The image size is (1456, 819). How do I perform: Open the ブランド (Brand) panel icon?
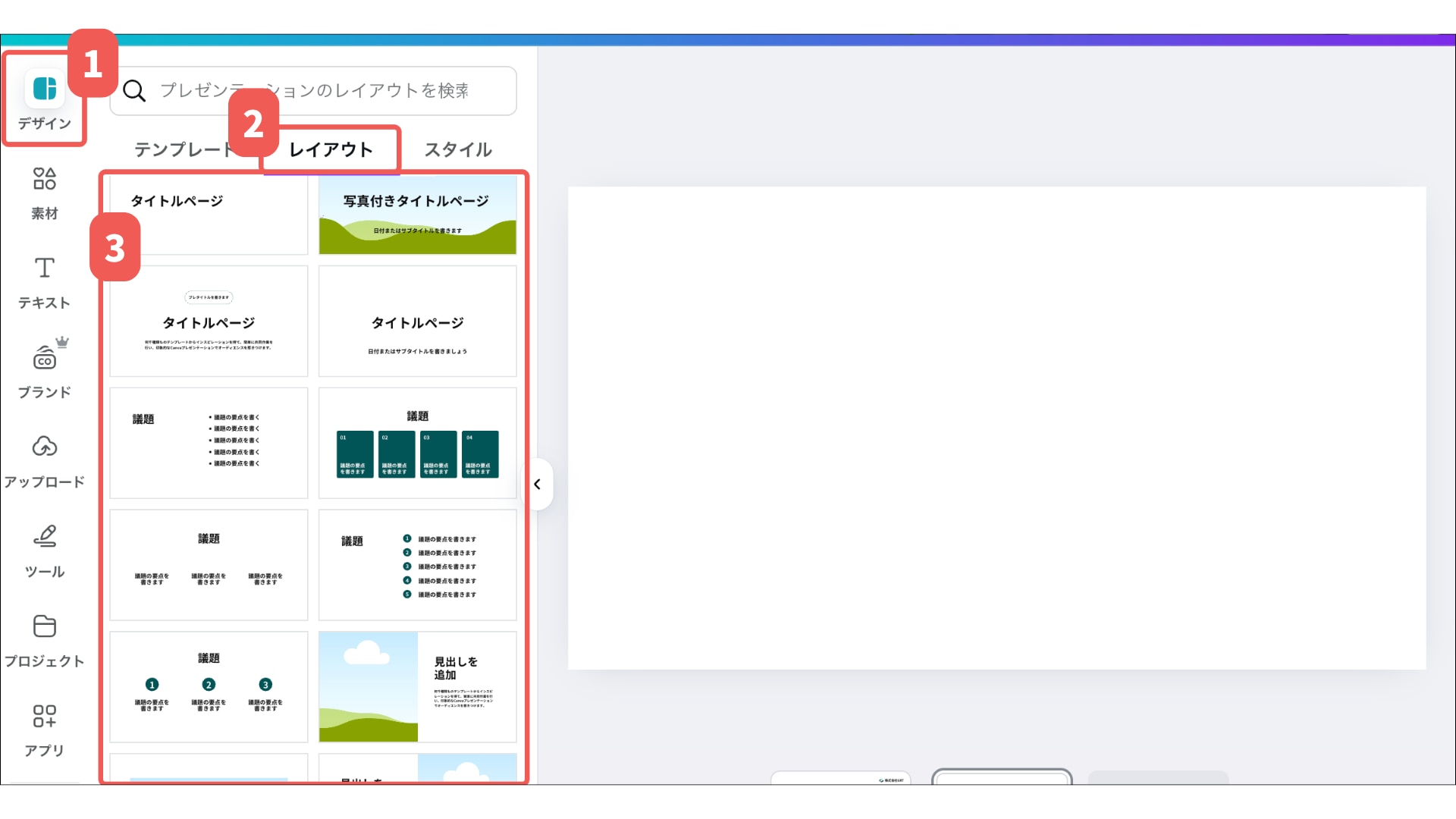coord(45,358)
